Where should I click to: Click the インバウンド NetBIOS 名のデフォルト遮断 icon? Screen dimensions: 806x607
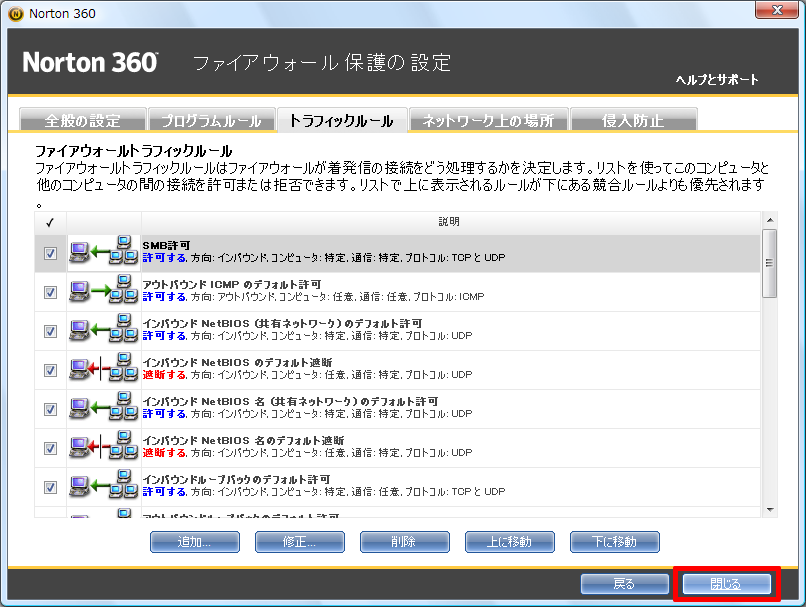pos(103,448)
